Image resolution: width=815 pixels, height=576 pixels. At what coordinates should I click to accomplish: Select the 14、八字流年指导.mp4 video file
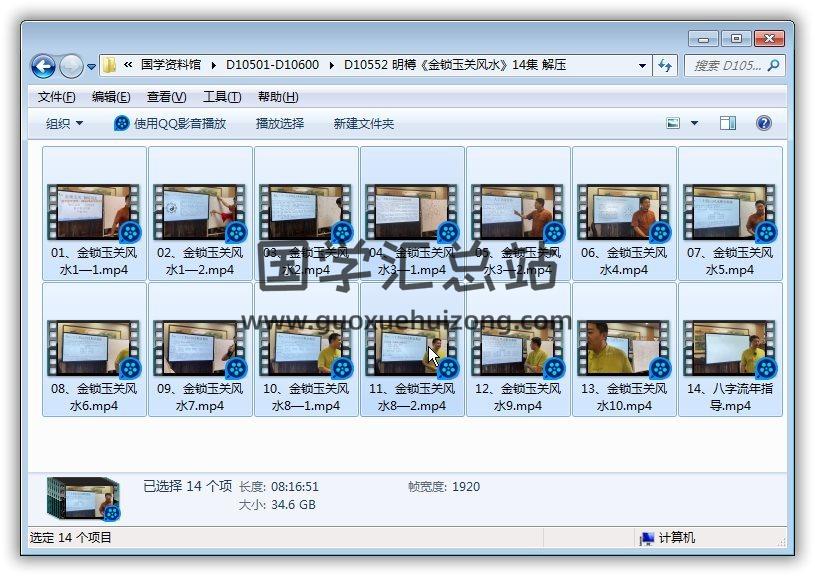coord(730,347)
